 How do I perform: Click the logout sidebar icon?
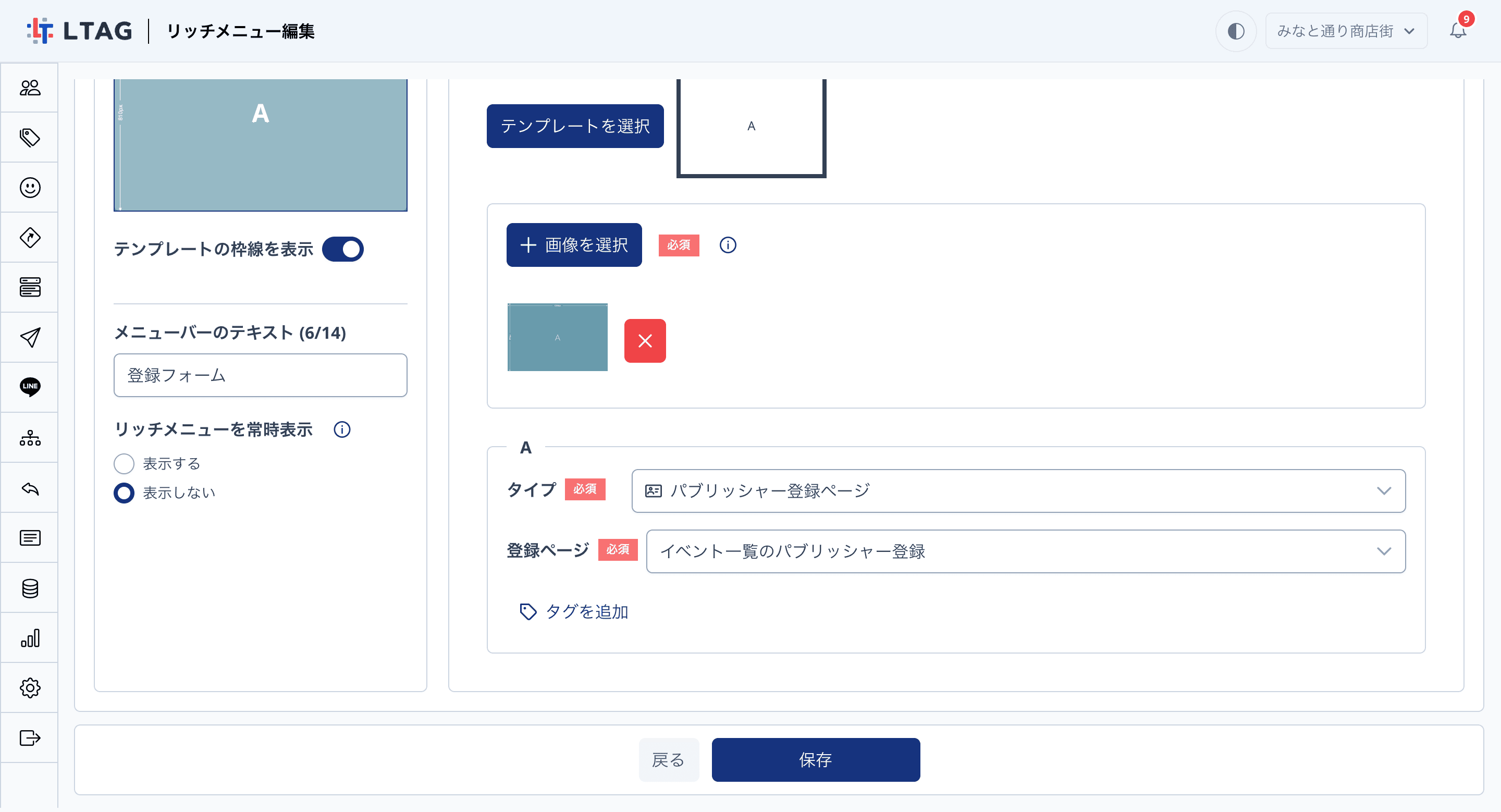click(x=30, y=739)
